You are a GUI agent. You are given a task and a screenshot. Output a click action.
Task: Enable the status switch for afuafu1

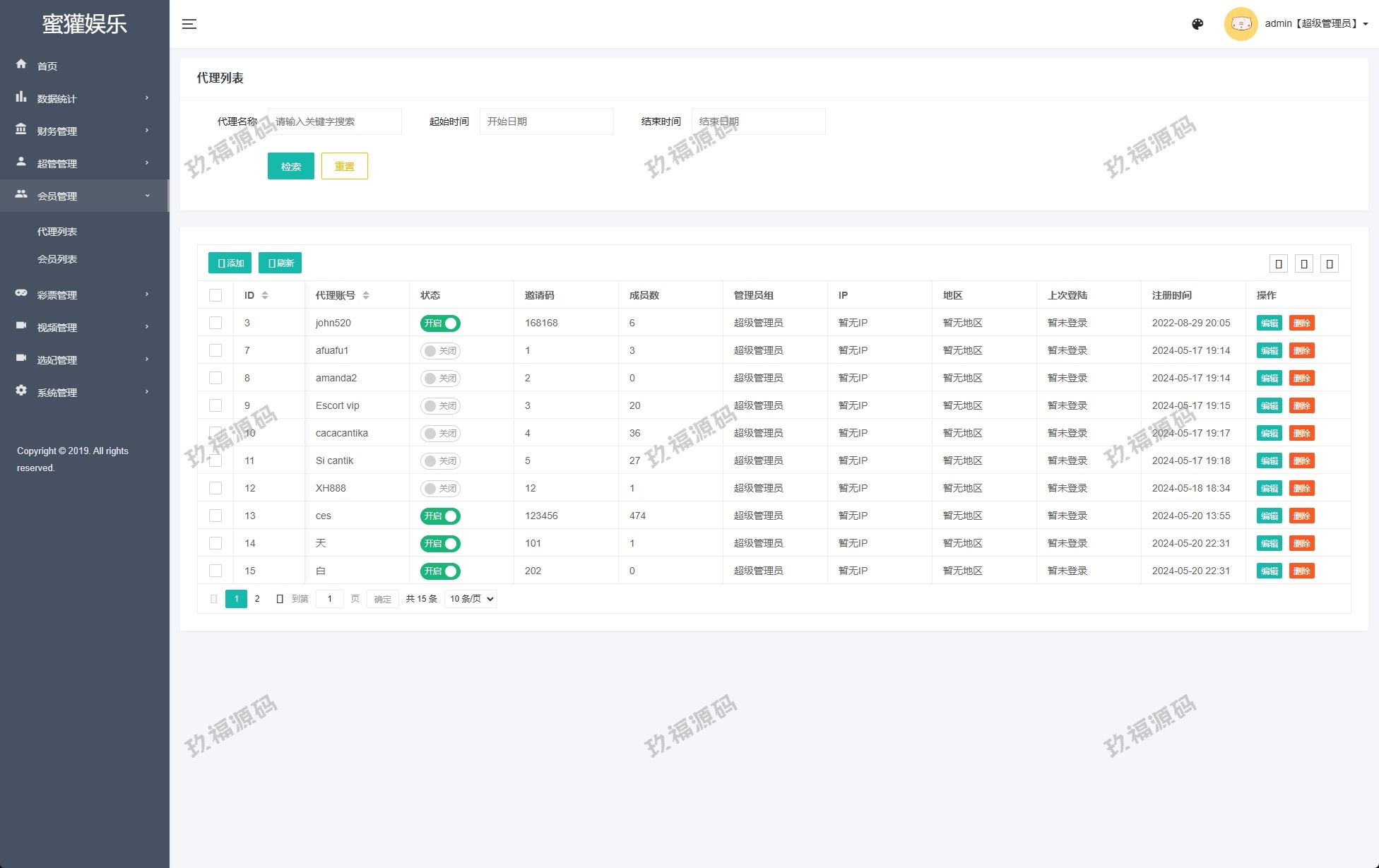[440, 351]
